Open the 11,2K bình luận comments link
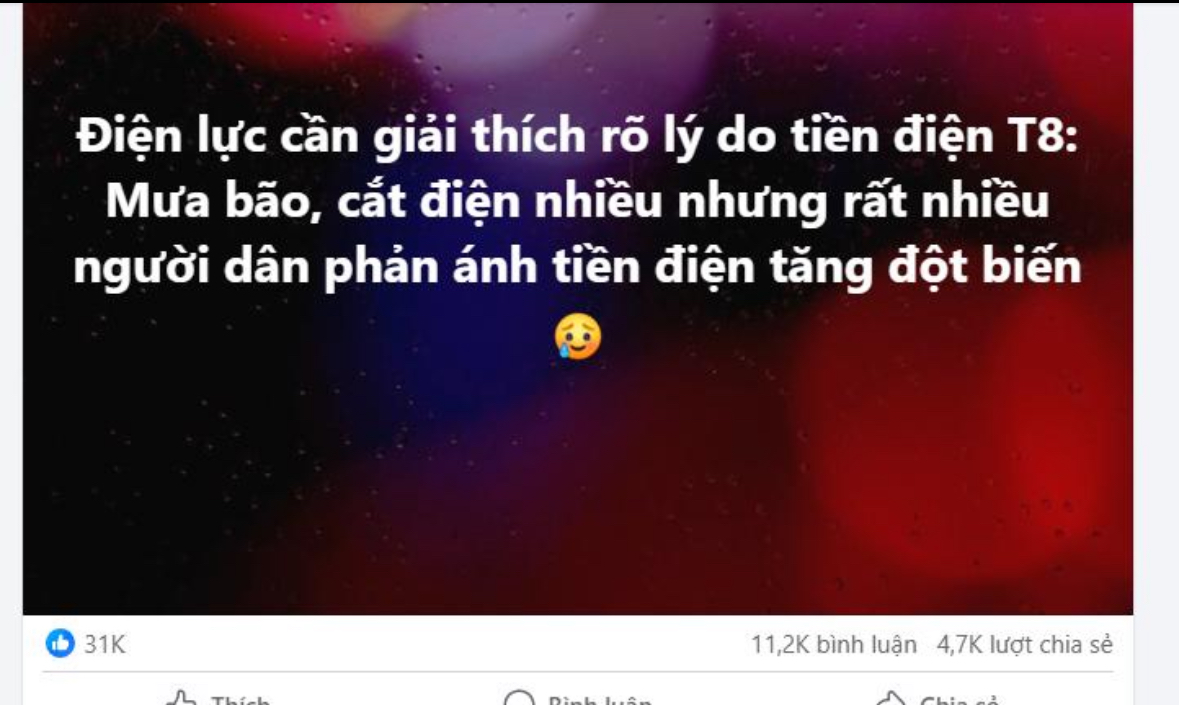The height and width of the screenshot is (705, 1179). [834, 644]
